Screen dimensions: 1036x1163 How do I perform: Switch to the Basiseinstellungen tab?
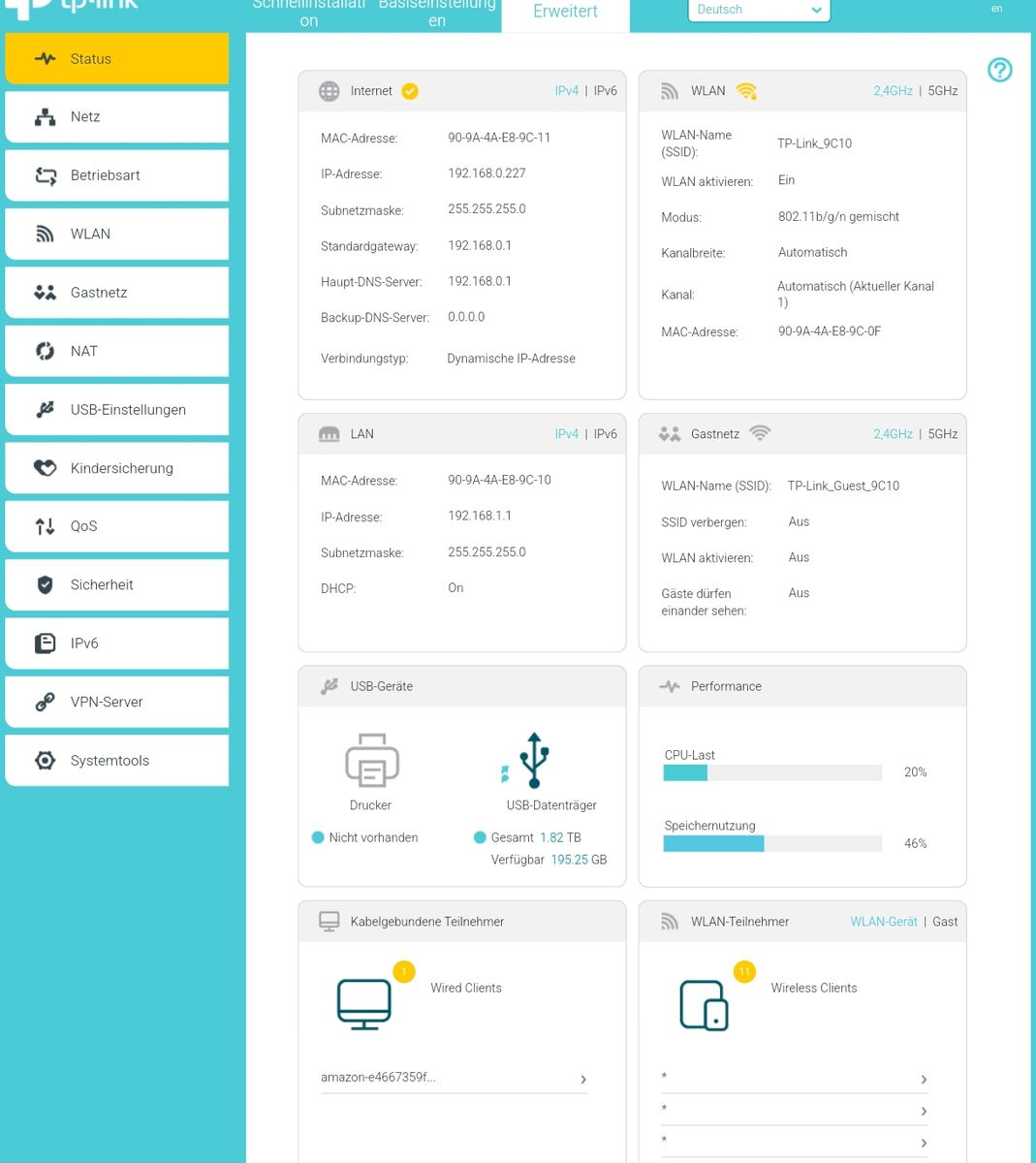point(437,13)
